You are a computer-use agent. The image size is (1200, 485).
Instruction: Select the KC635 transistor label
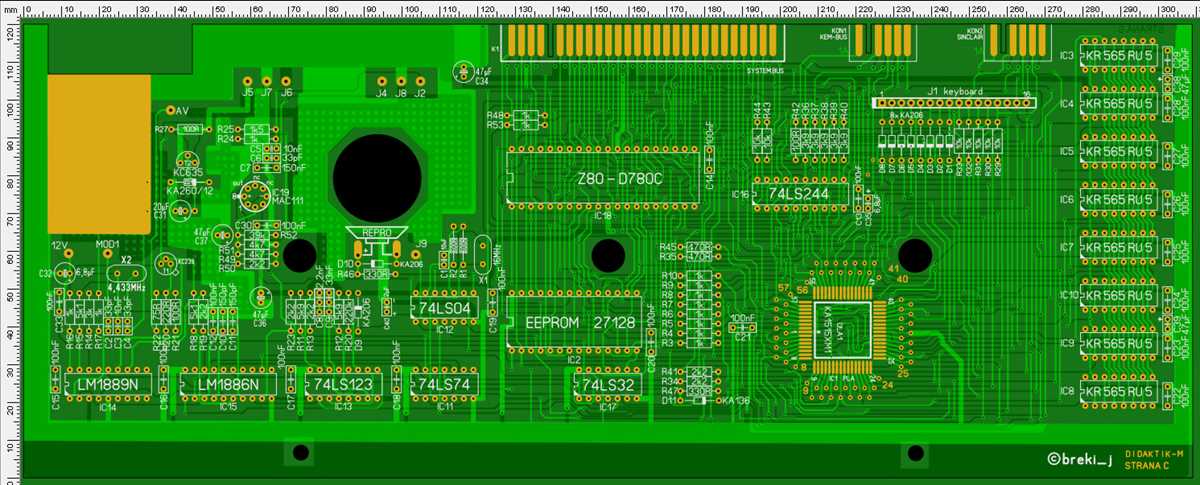click(x=189, y=172)
